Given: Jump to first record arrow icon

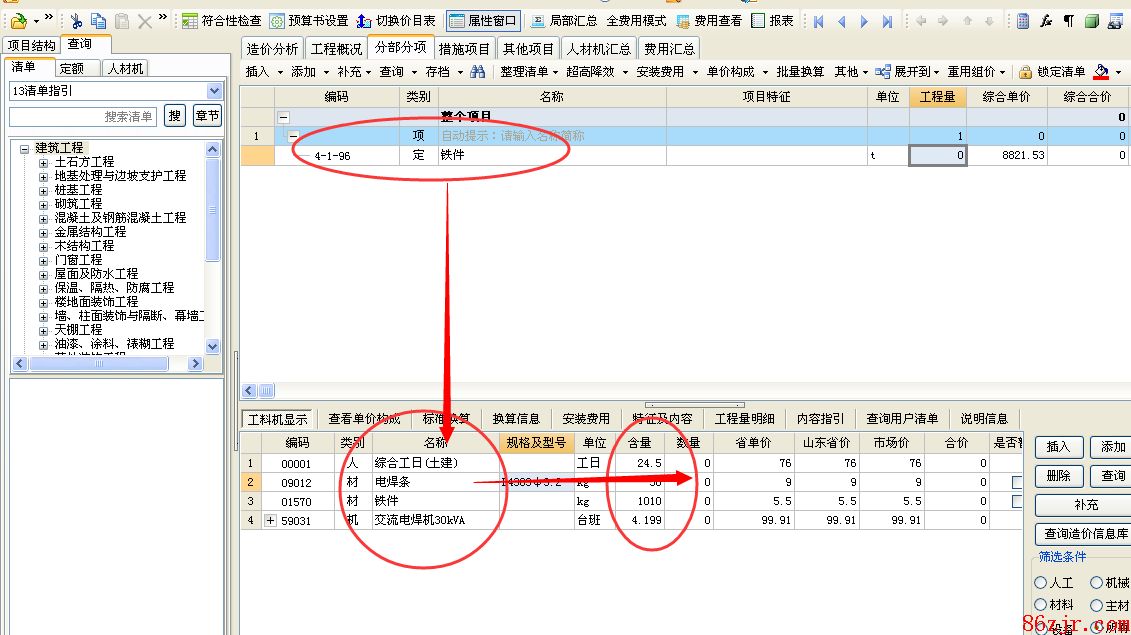Looking at the screenshot, I should pos(819,20).
